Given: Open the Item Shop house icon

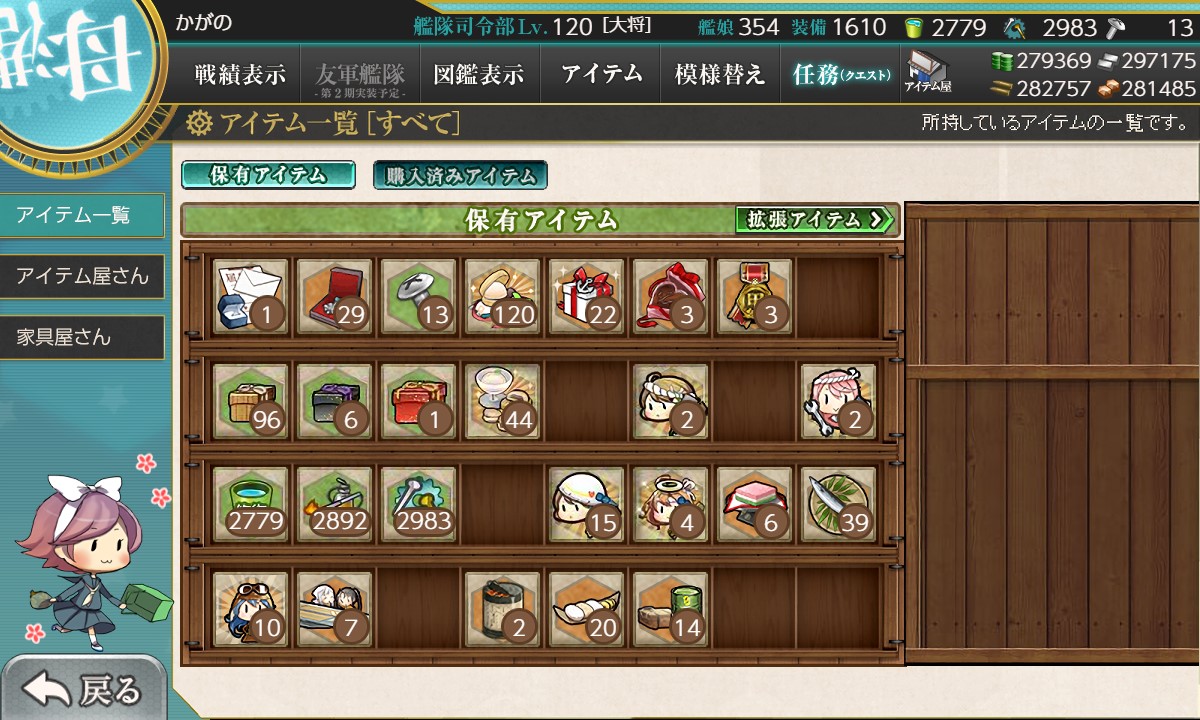Looking at the screenshot, I should (x=928, y=73).
